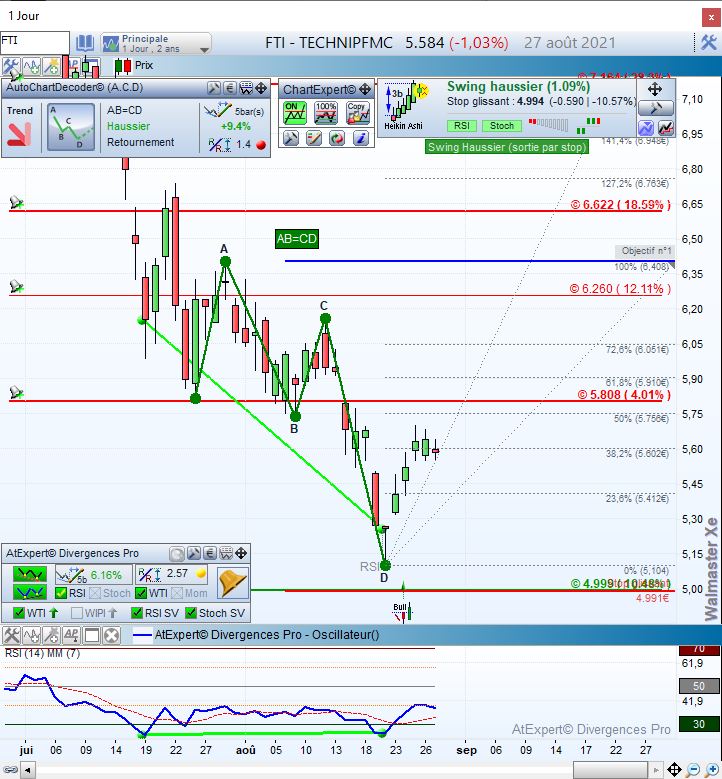Toggle lower bullish divergence pattern button
The image size is (722, 779).
coord(30,592)
